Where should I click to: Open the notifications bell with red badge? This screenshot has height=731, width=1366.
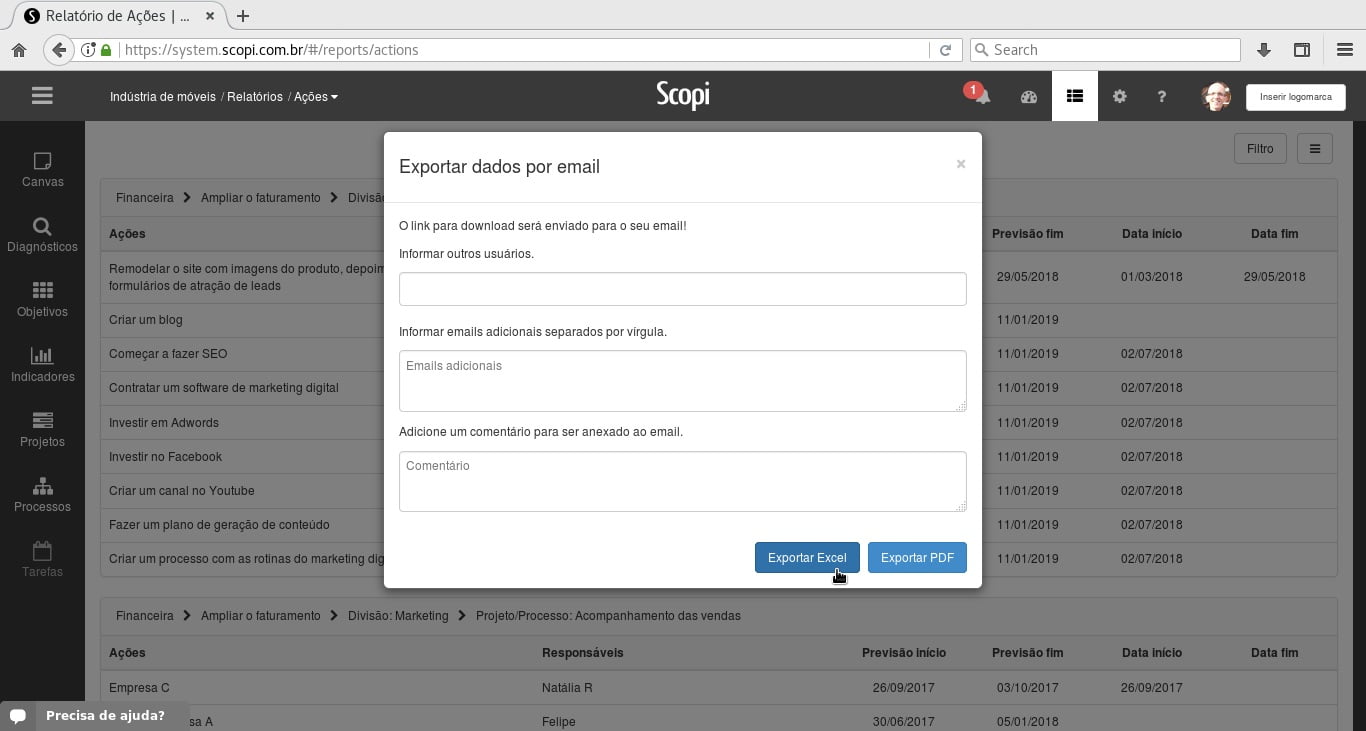[981, 96]
